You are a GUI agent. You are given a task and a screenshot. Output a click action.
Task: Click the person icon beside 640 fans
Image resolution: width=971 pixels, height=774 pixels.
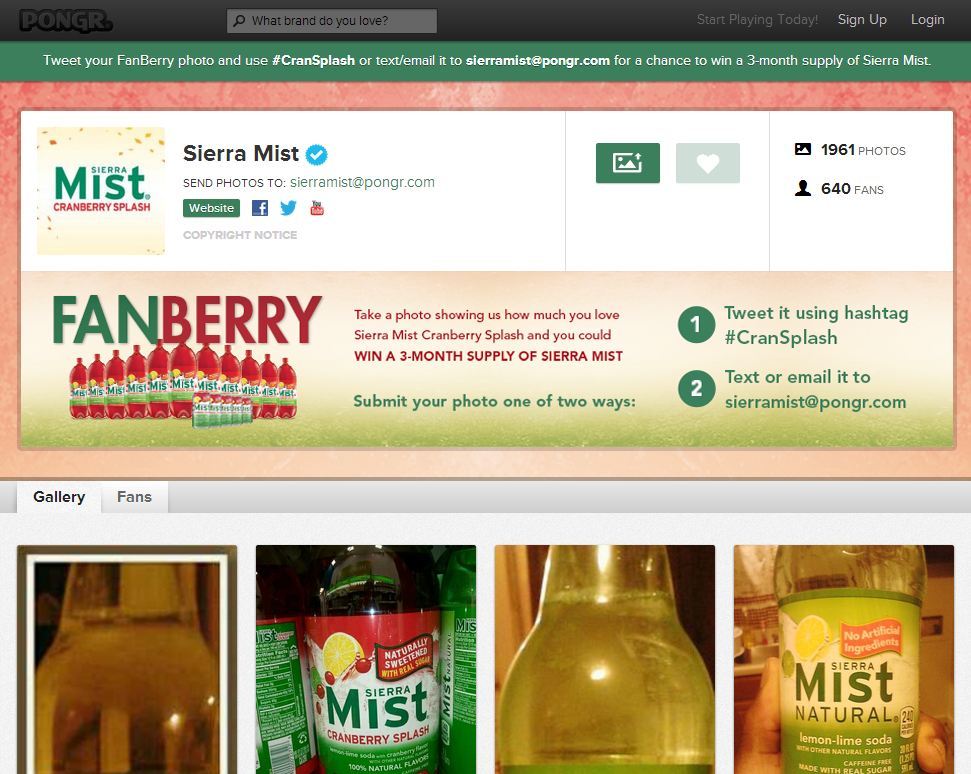tap(803, 188)
